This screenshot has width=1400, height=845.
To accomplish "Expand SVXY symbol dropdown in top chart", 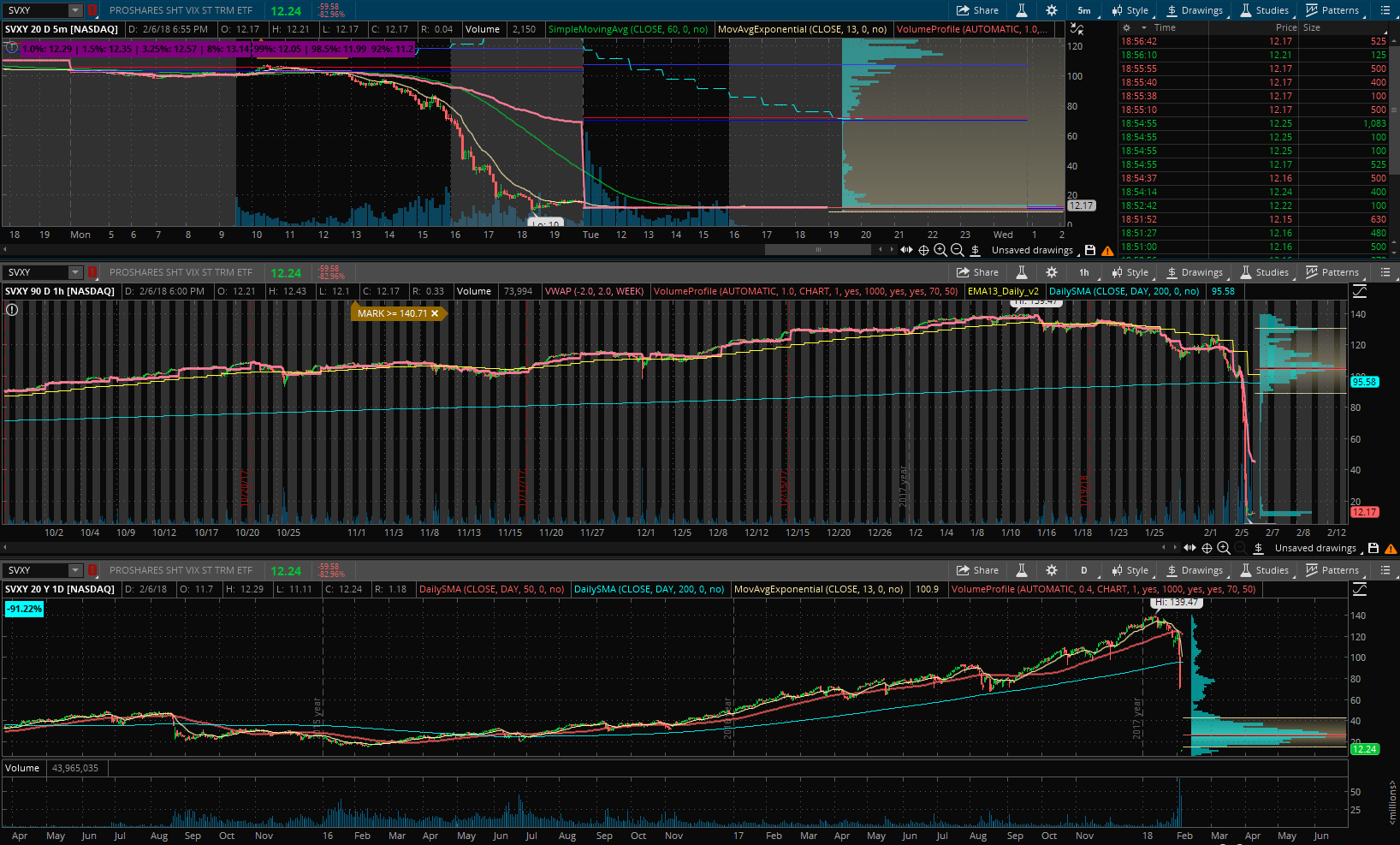I will (x=74, y=10).
